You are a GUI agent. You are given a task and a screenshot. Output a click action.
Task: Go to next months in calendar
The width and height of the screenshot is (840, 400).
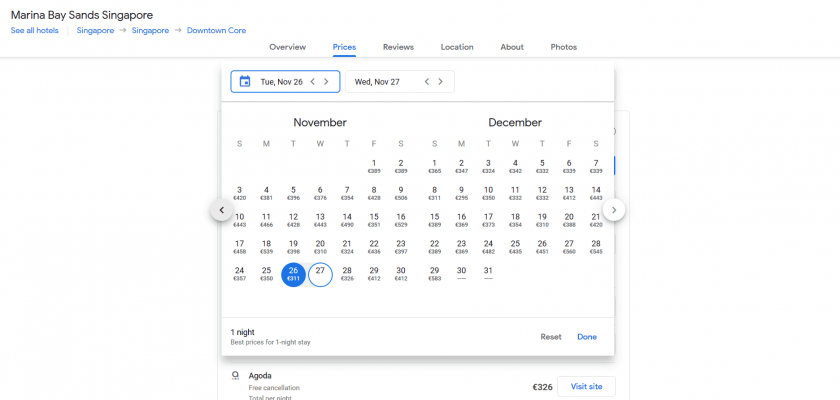pyautogui.click(x=614, y=210)
